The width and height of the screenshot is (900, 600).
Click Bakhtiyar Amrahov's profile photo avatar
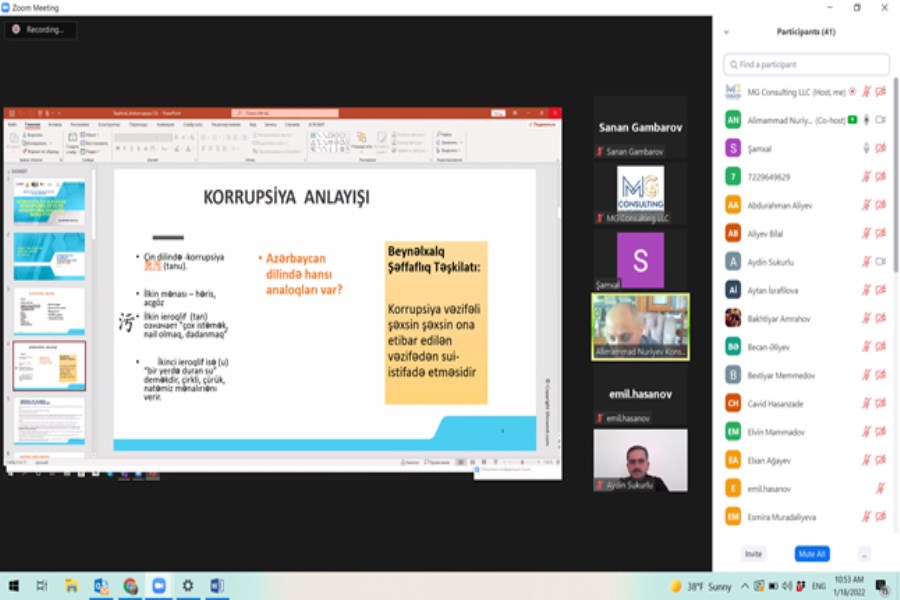pos(733,318)
